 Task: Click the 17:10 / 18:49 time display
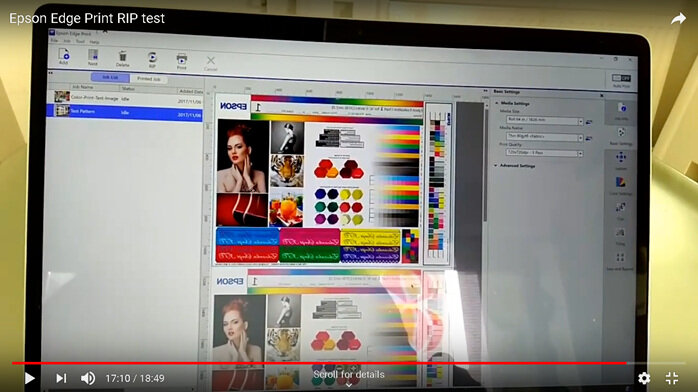(x=135, y=378)
